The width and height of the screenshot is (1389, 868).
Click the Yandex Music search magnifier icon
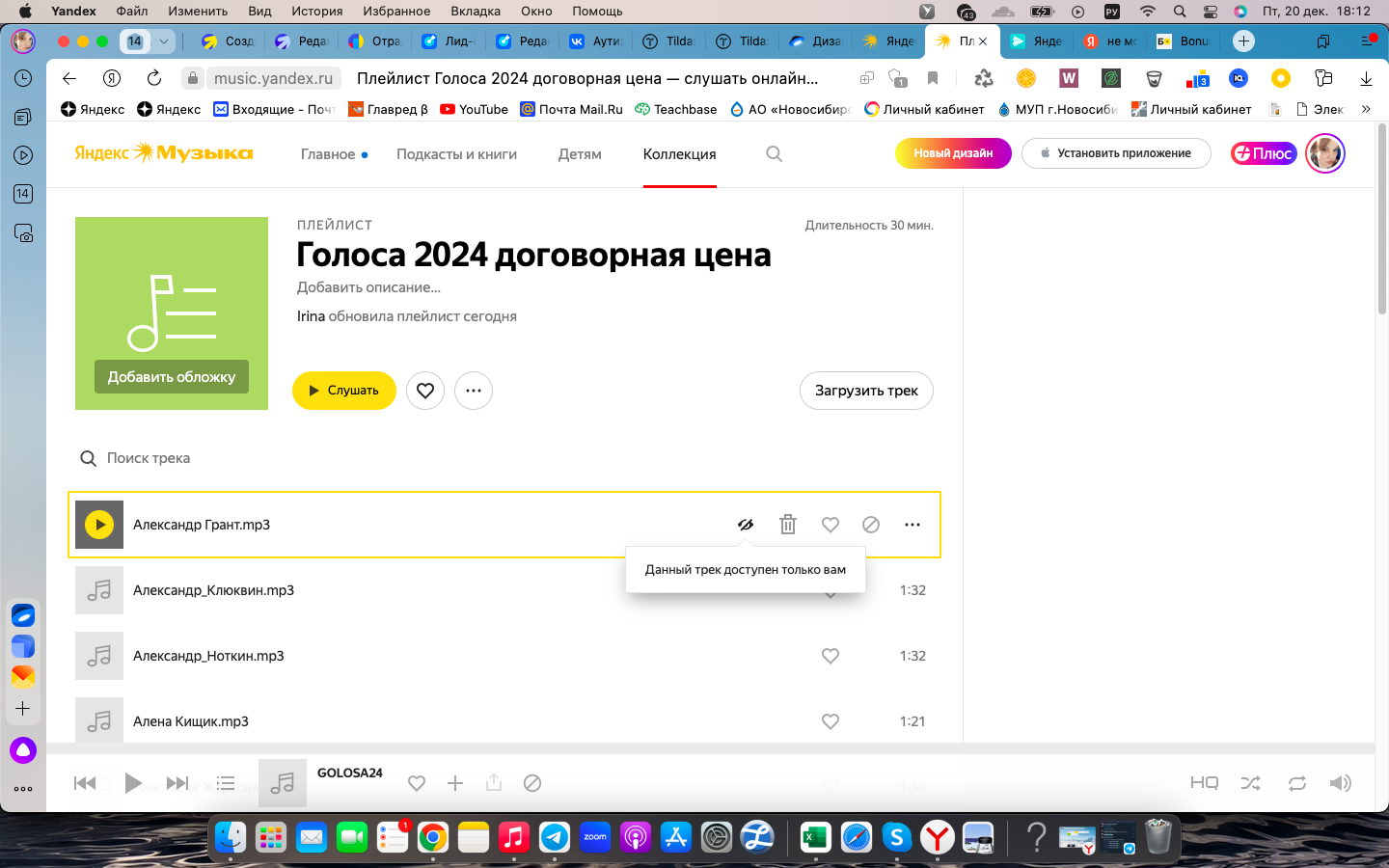774,153
